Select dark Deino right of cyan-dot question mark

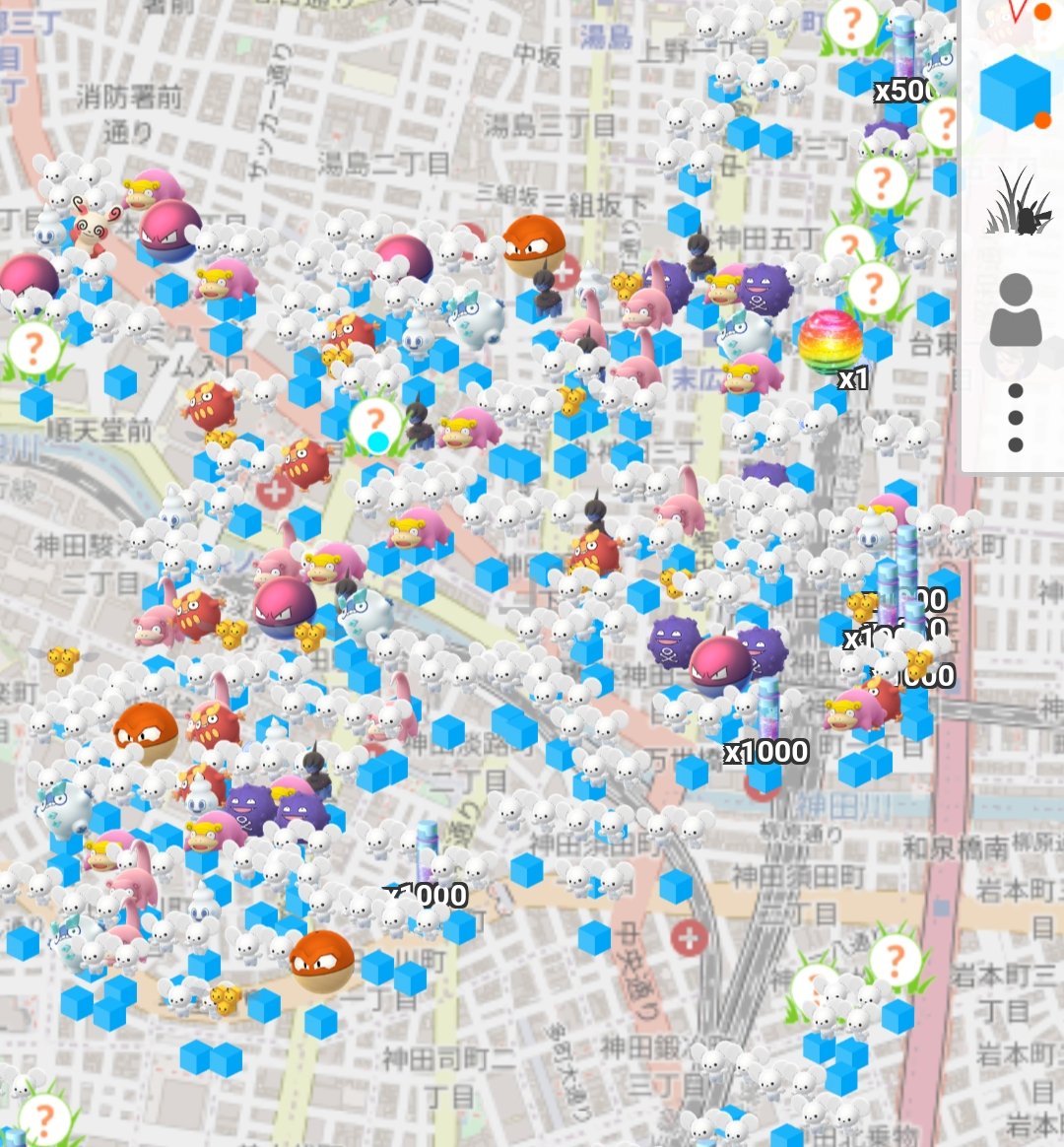pyautogui.click(x=421, y=422)
